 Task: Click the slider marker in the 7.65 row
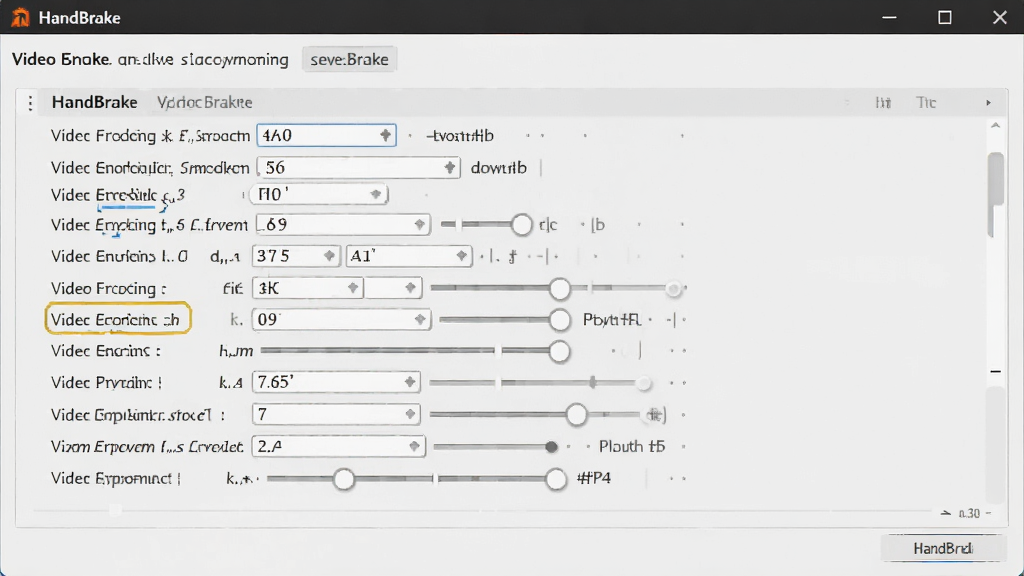(593, 382)
